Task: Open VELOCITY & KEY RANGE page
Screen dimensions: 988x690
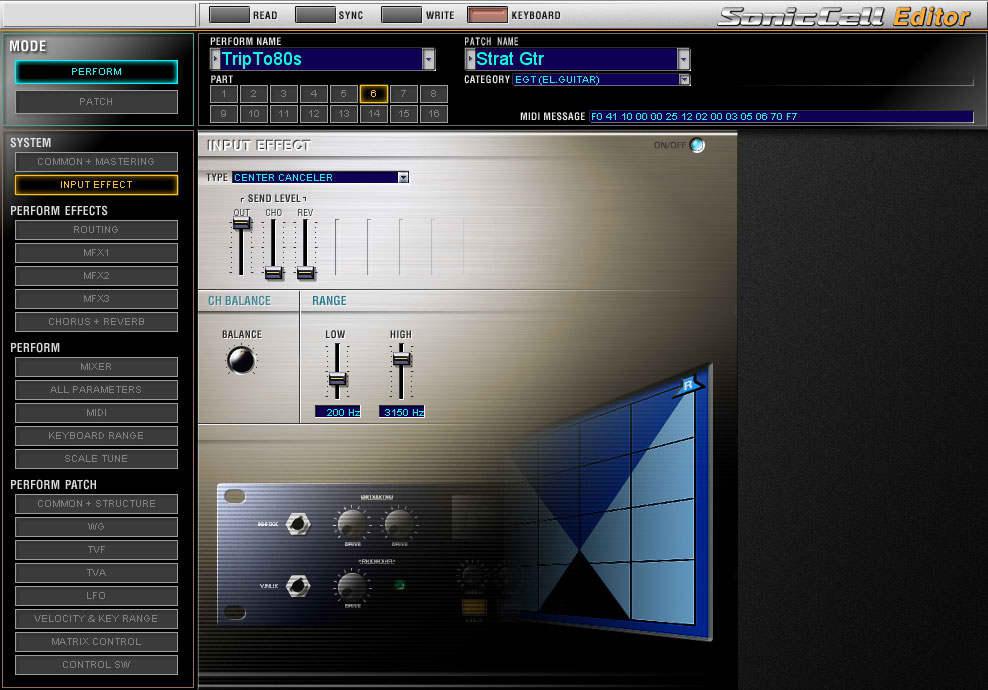Action: (x=96, y=619)
